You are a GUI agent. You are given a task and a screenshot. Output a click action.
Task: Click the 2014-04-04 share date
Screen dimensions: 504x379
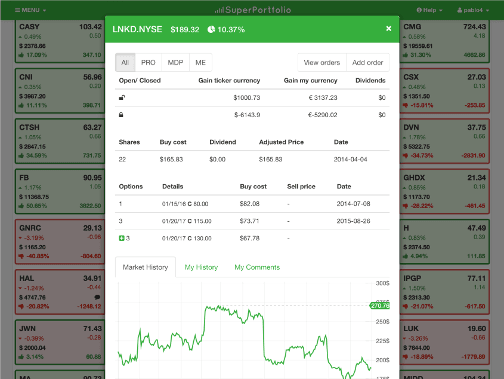point(350,159)
